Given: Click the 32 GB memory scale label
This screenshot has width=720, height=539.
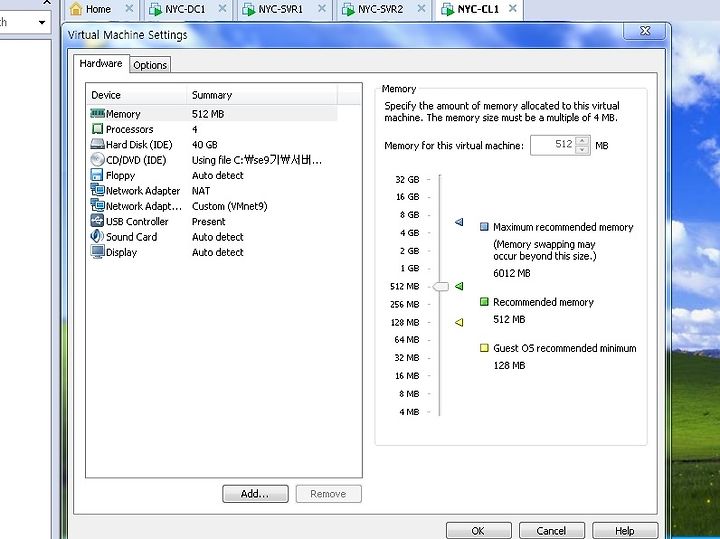Looking at the screenshot, I should coord(407,180).
